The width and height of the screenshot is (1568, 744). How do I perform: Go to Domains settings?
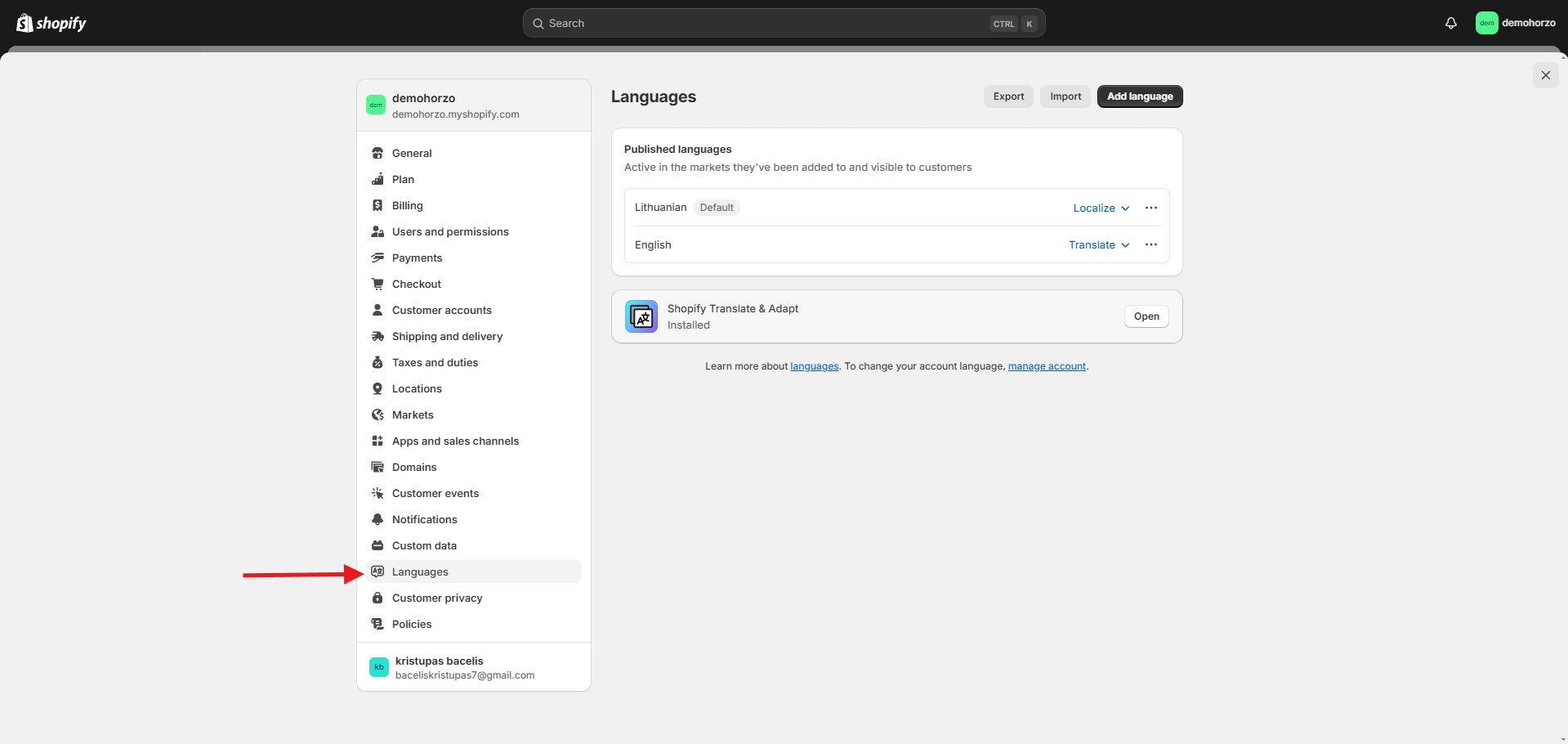414,467
